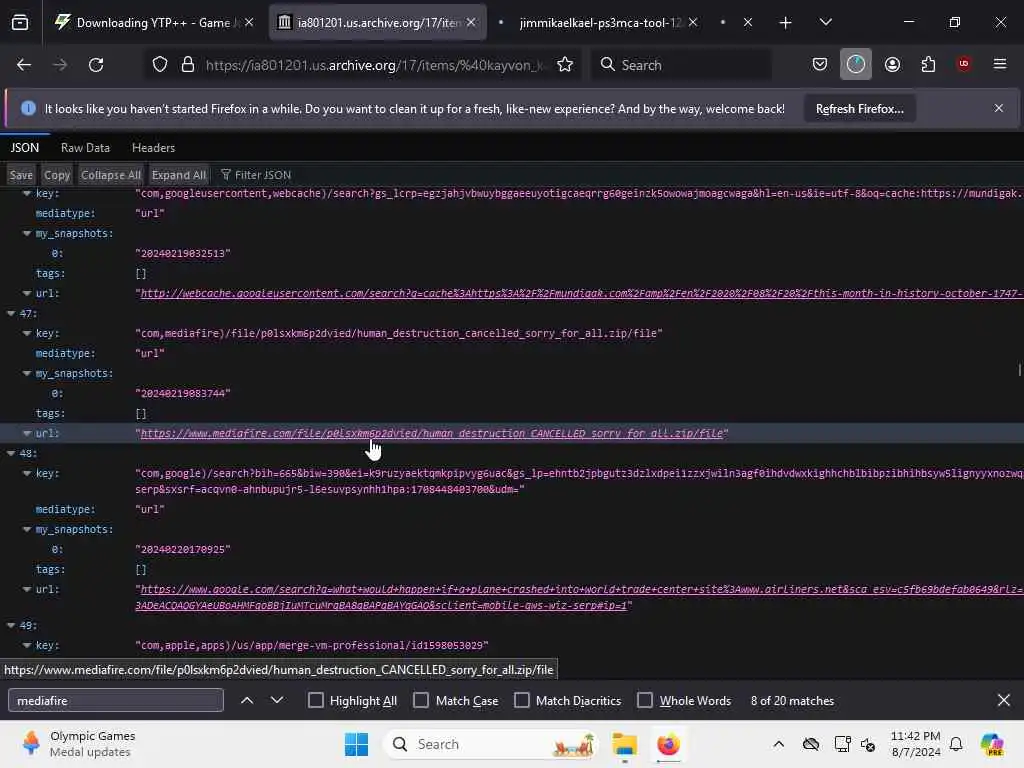Open the Firefox account profile icon
This screenshot has height=768, width=1024.
(x=892, y=64)
